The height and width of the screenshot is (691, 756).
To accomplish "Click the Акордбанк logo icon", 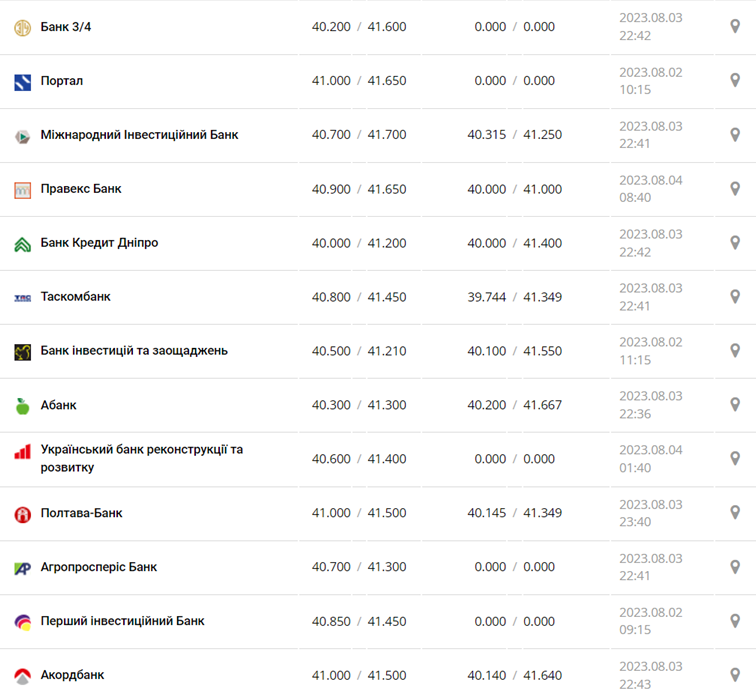I will coord(22,675).
